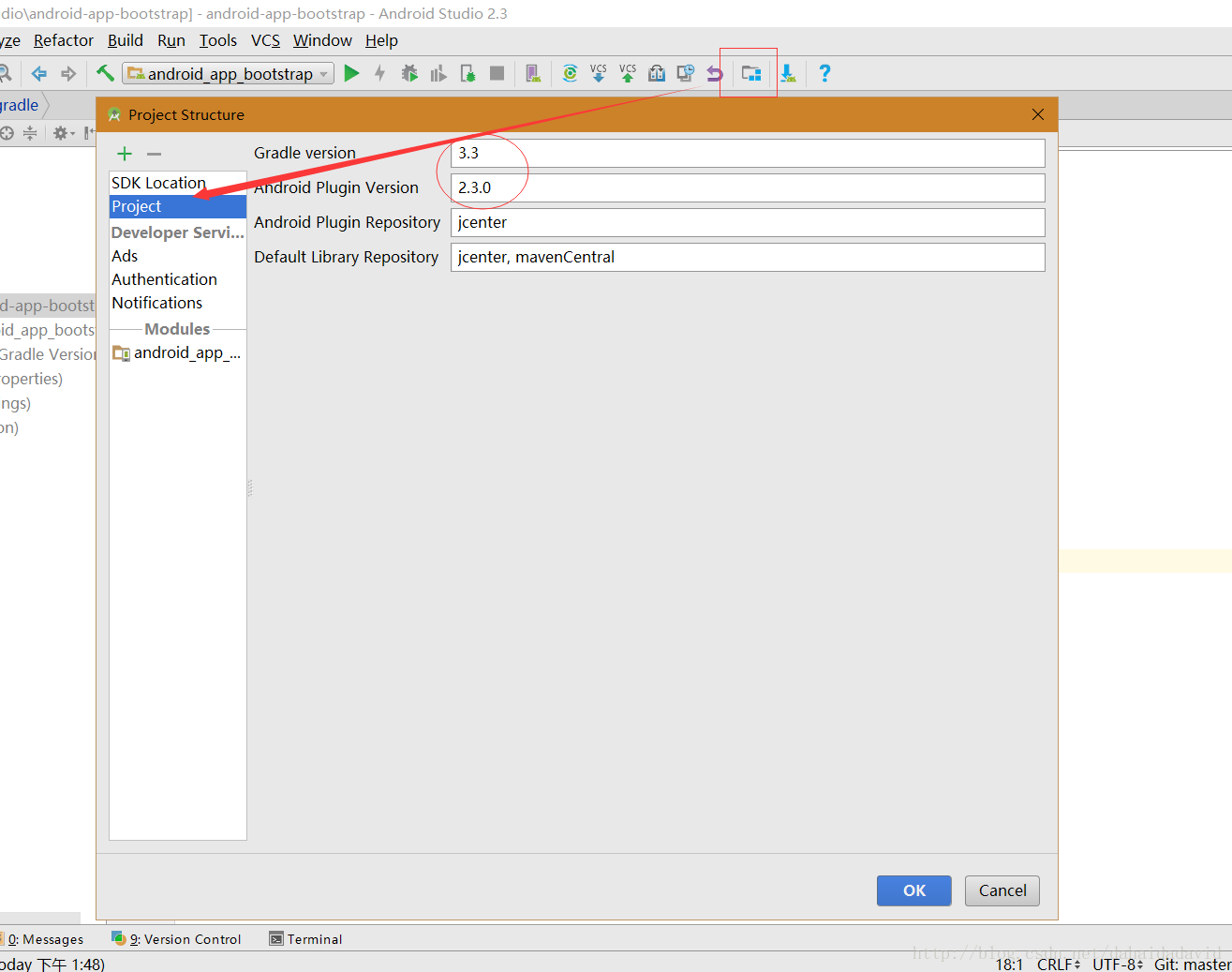Click the lightning bolt Apply Changes icon
Screen dimensions: 1232x972
coord(379,73)
